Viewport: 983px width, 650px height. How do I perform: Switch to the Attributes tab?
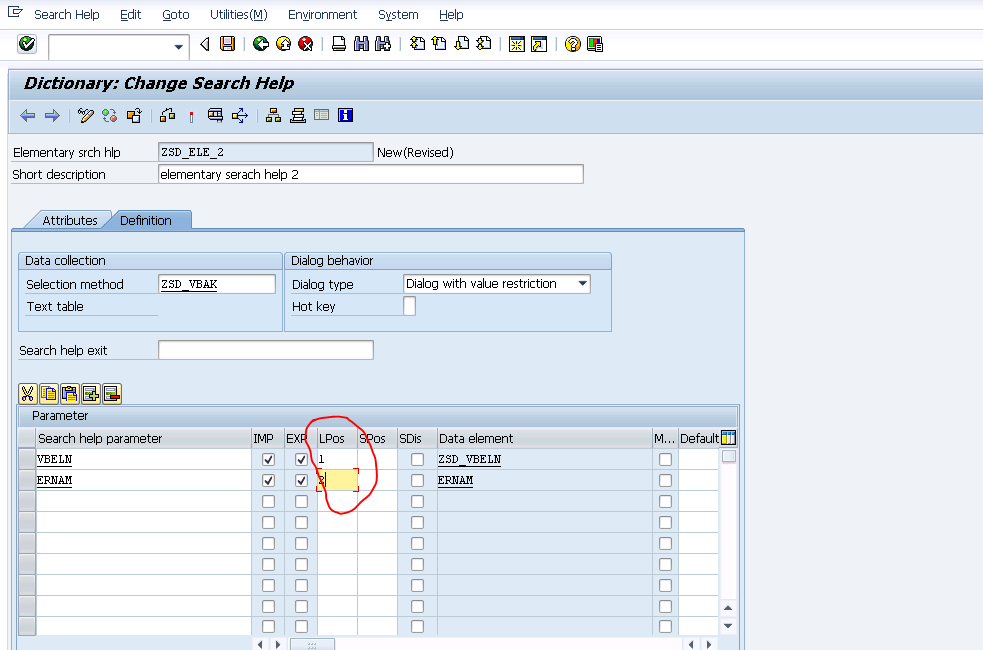[x=70, y=219]
